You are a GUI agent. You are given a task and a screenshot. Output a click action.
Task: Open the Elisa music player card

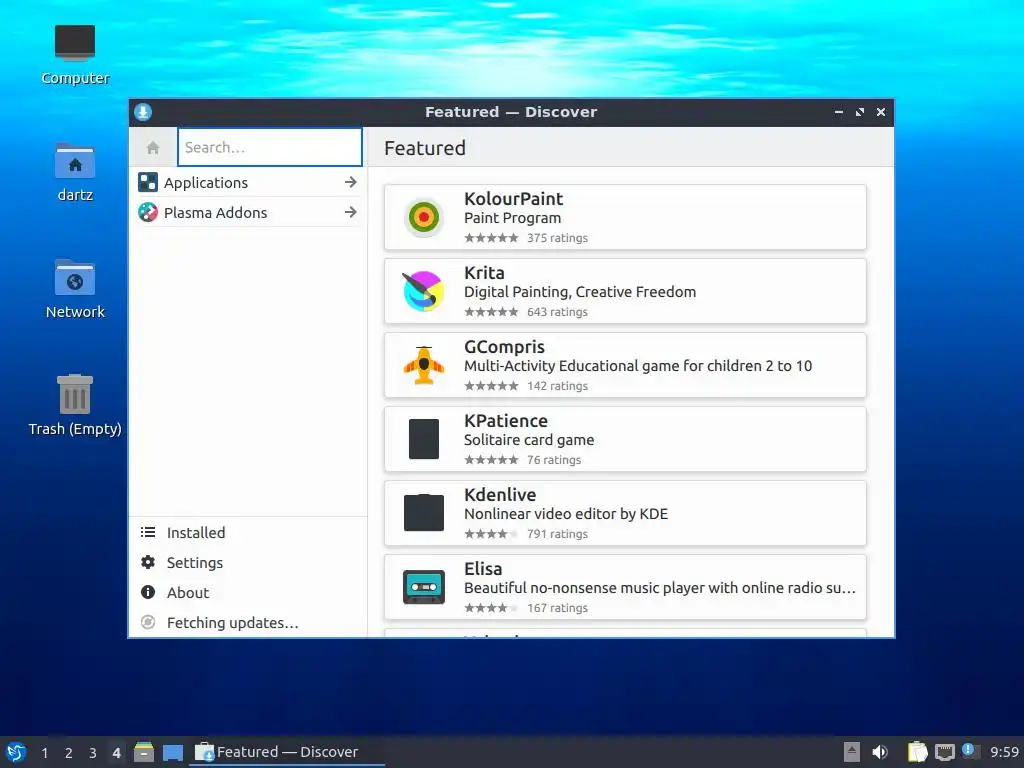(625, 586)
